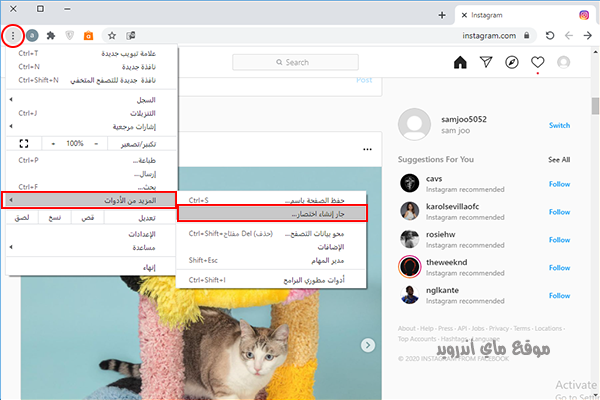The height and width of the screenshot is (400, 600).
Task: Click the post options three dots
Action: 367,149
